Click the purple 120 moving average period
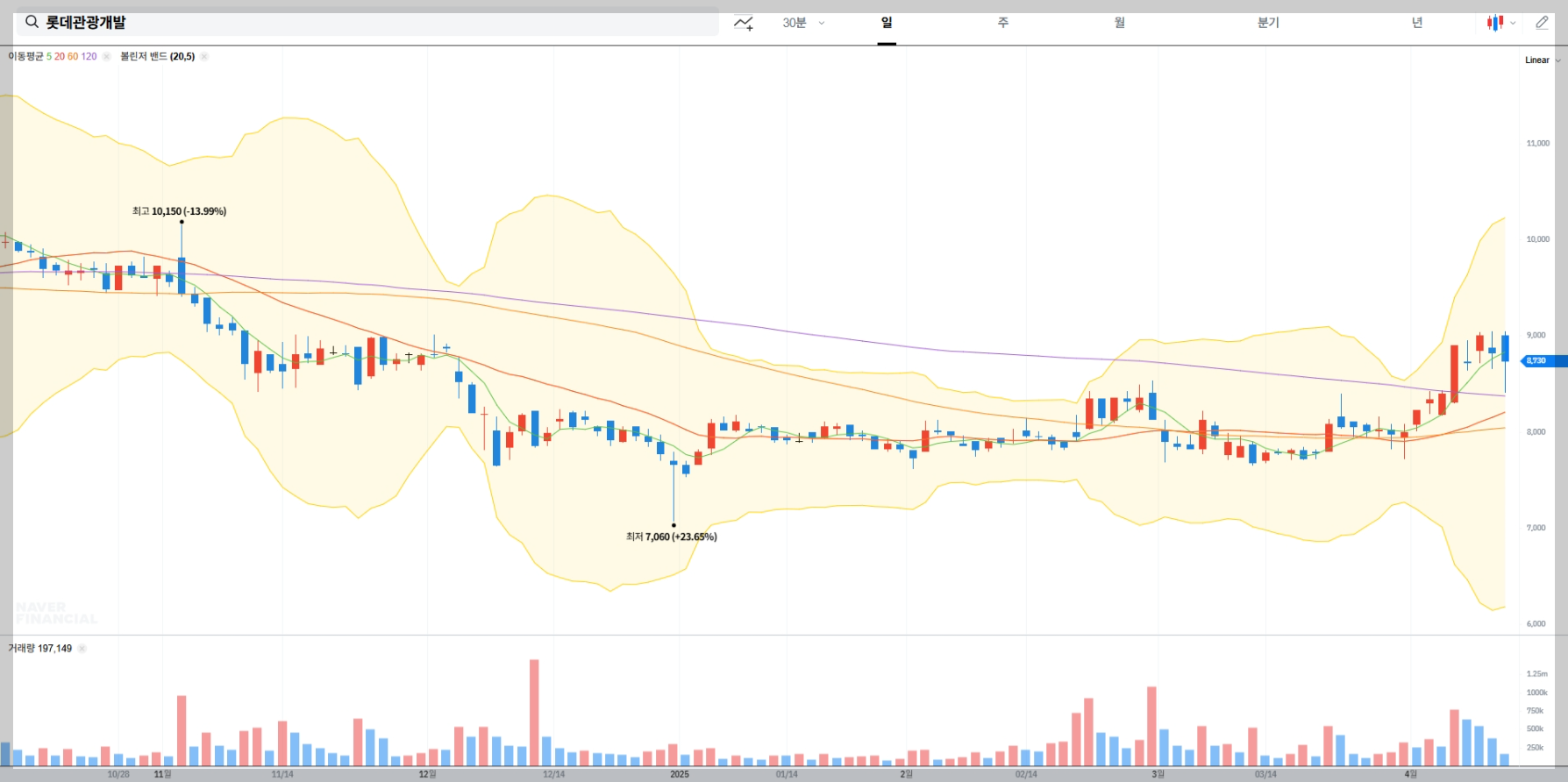Image resolution: width=1568 pixels, height=782 pixels. (x=89, y=56)
